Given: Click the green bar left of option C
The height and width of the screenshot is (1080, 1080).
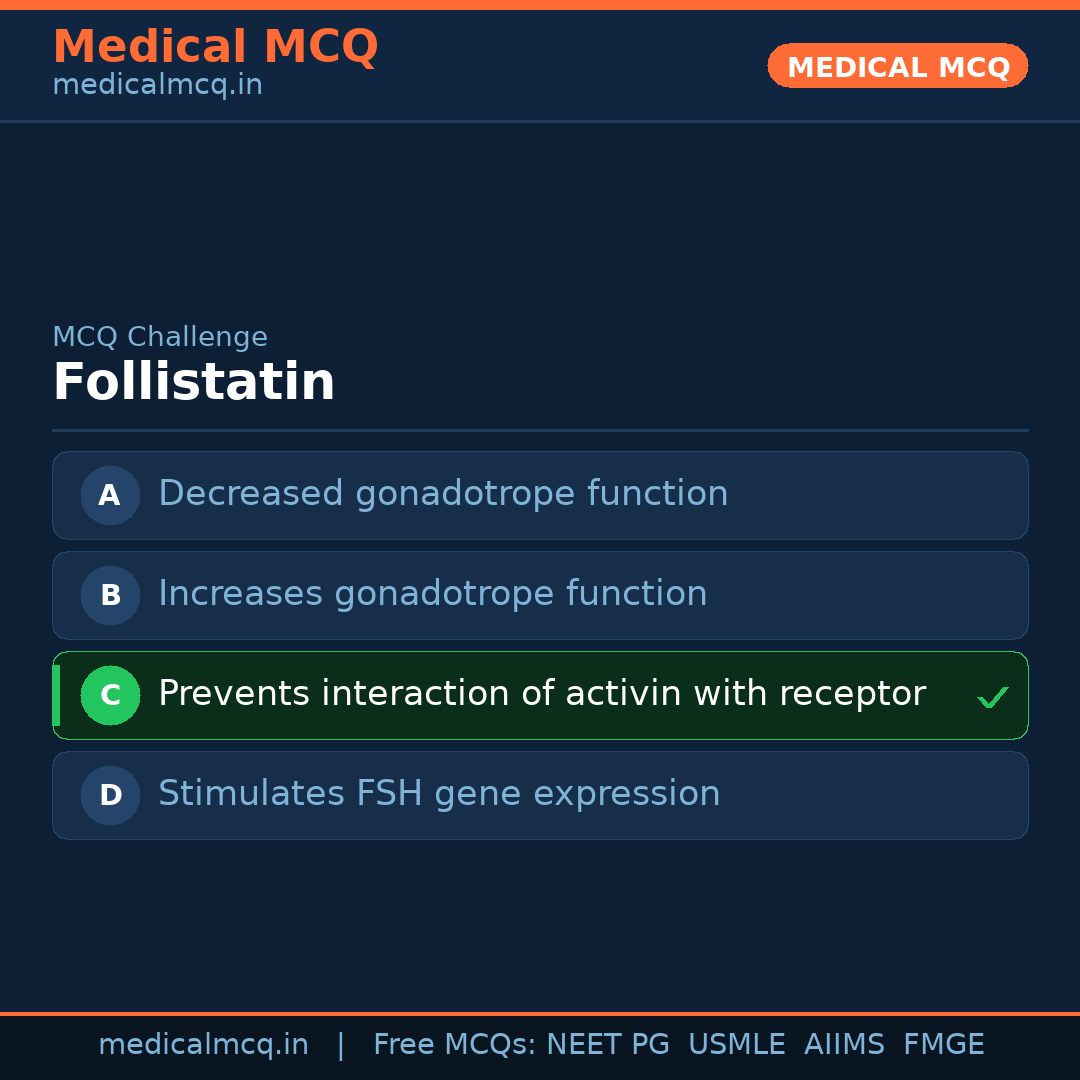Looking at the screenshot, I should coord(56,695).
